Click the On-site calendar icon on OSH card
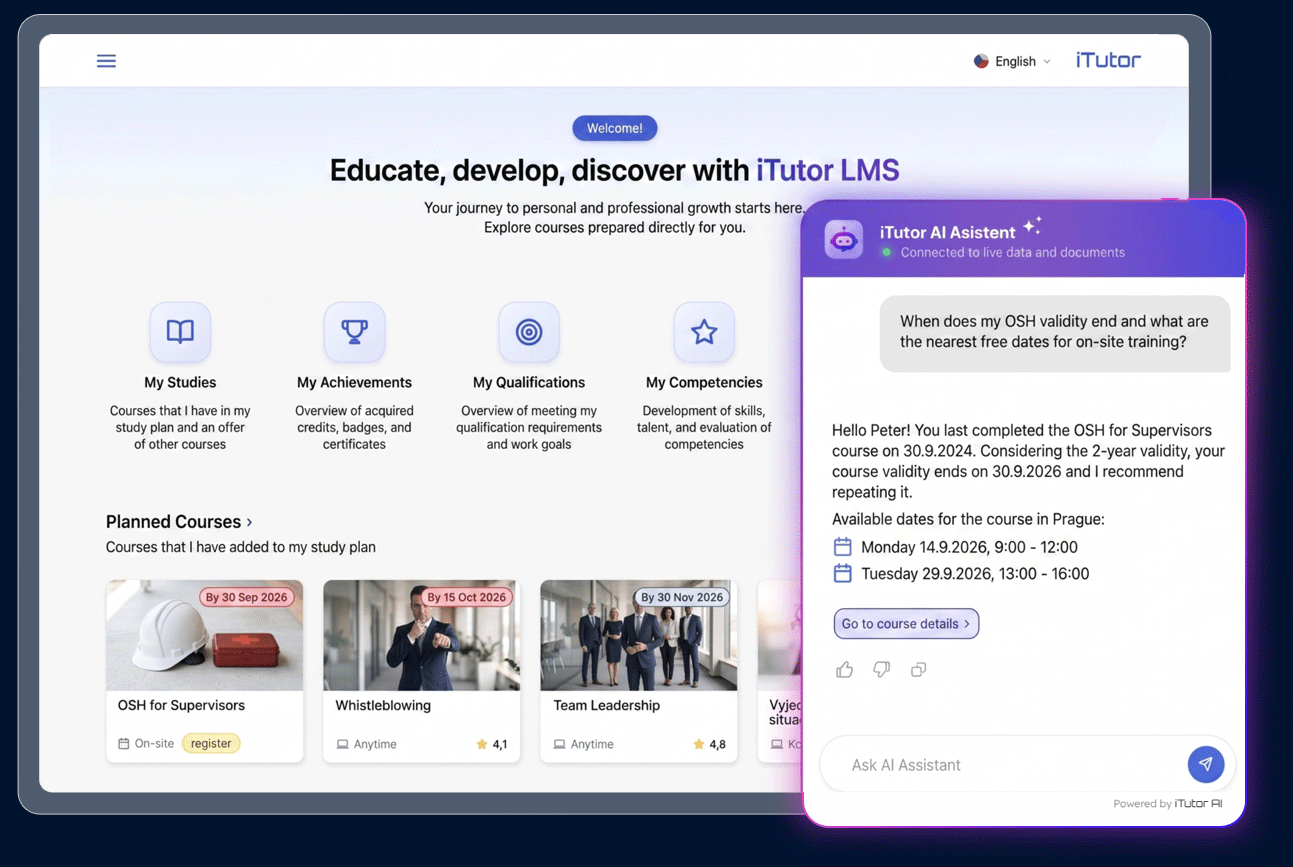 click(x=124, y=744)
